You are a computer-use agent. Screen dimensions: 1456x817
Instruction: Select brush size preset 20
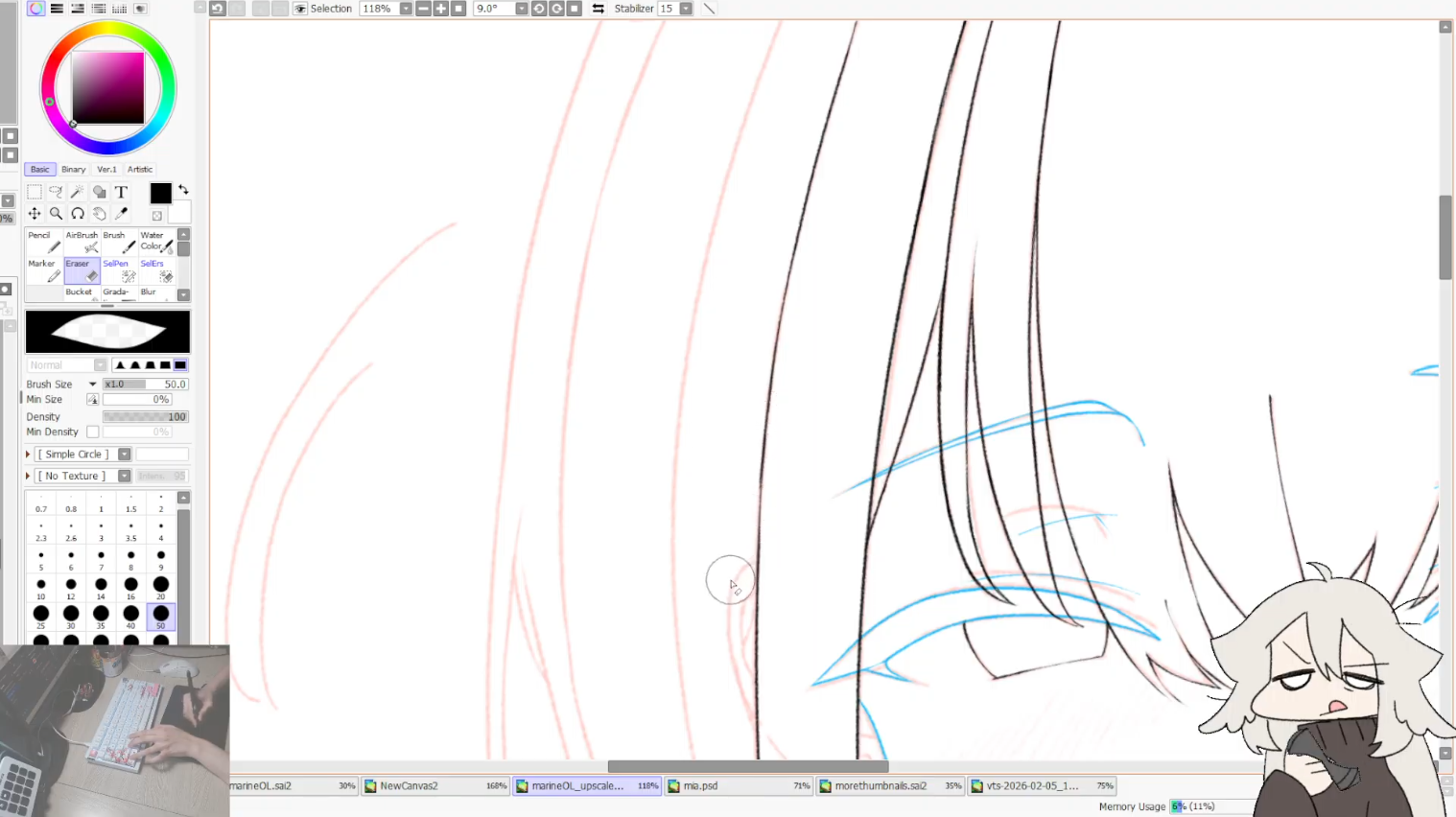click(x=161, y=587)
